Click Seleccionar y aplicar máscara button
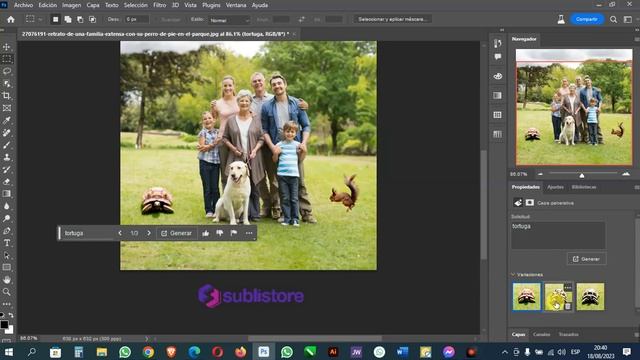This screenshot has width=640, height=360. coord(393,19)
